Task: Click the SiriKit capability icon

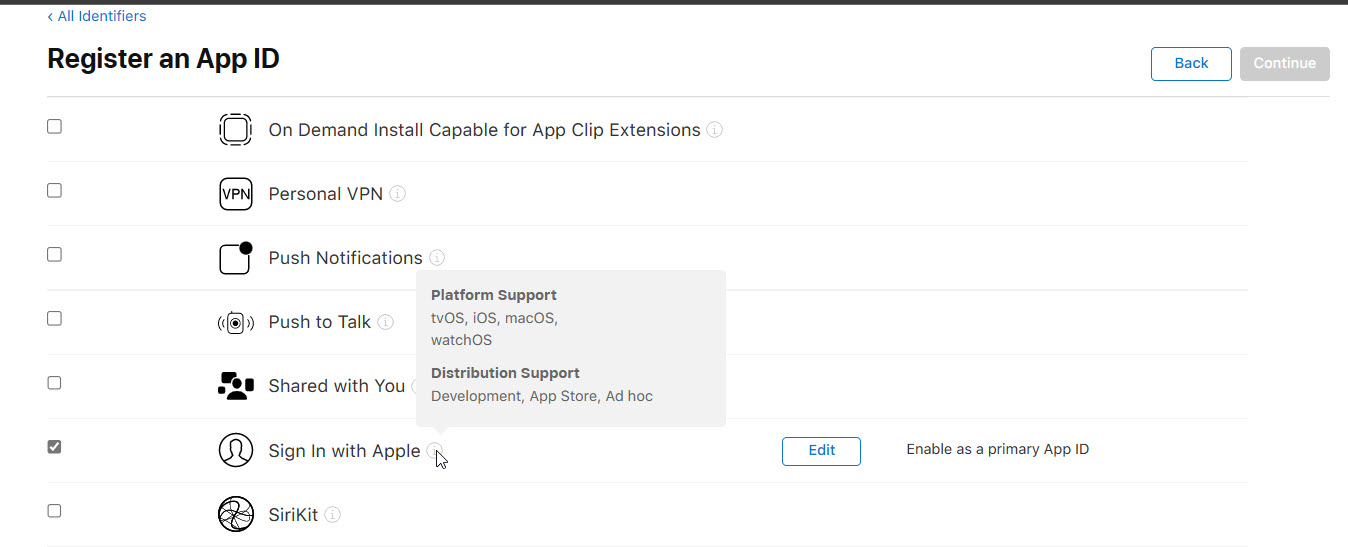Action: pyautogui.click(x=235, y=514)
